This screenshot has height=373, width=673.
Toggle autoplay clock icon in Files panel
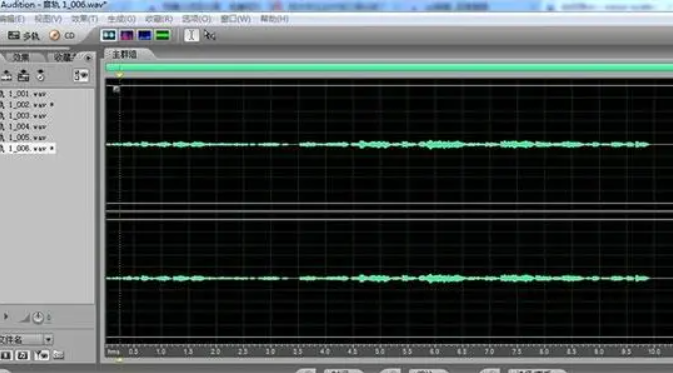tap(38, 317)
